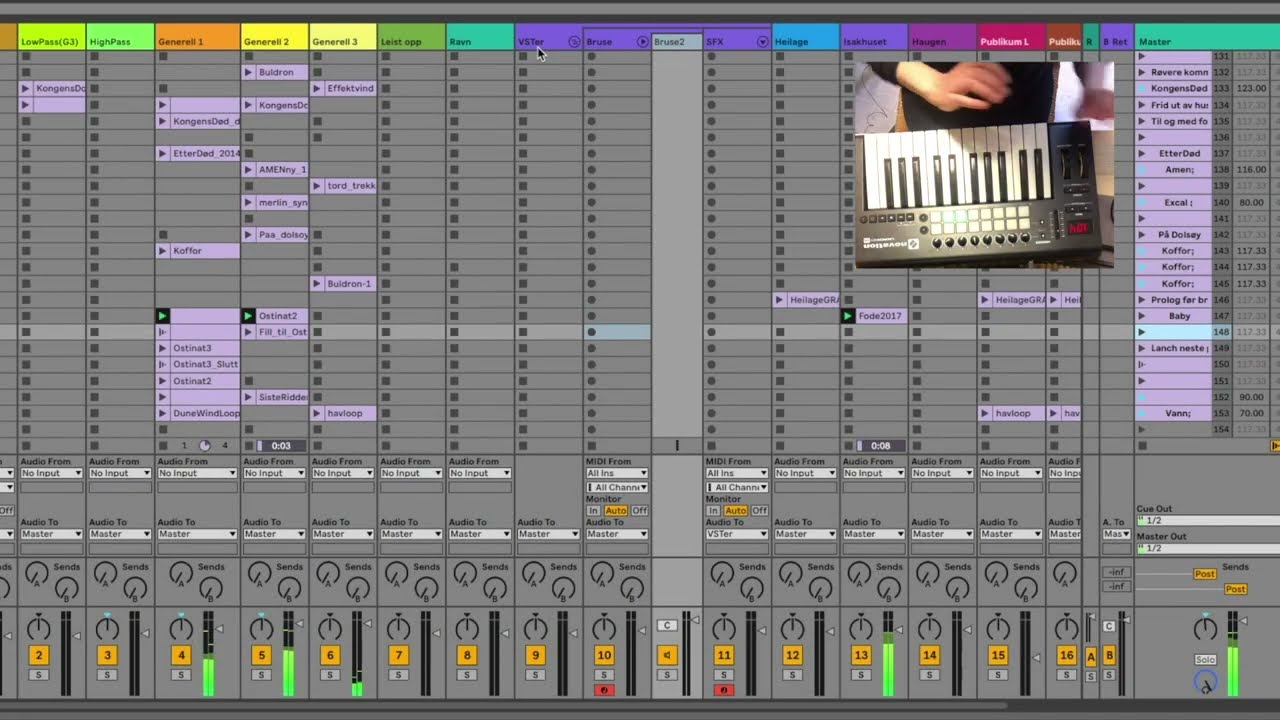This screenshot has height=720, width=1280.
Task: Toggle track 4 activator
Action: pos(181,655)
